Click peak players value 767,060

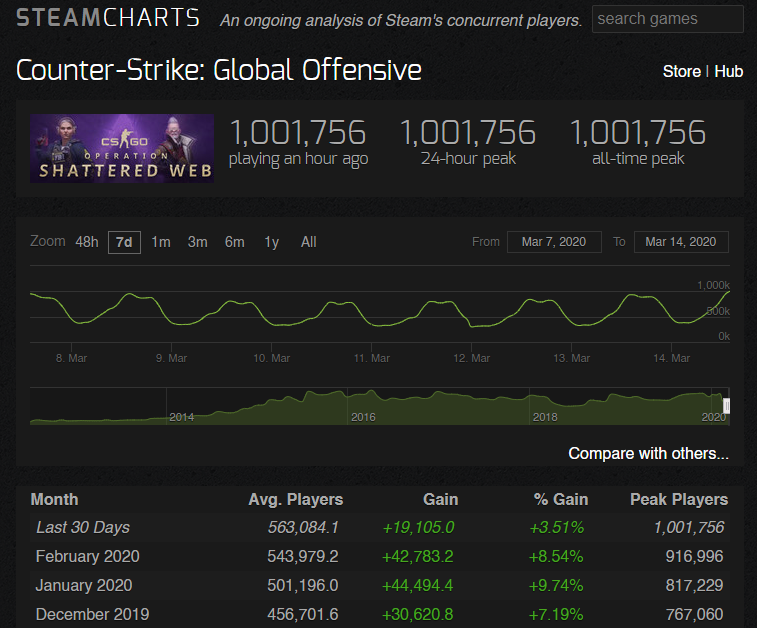pyautogui.click(x=694, y=614)
